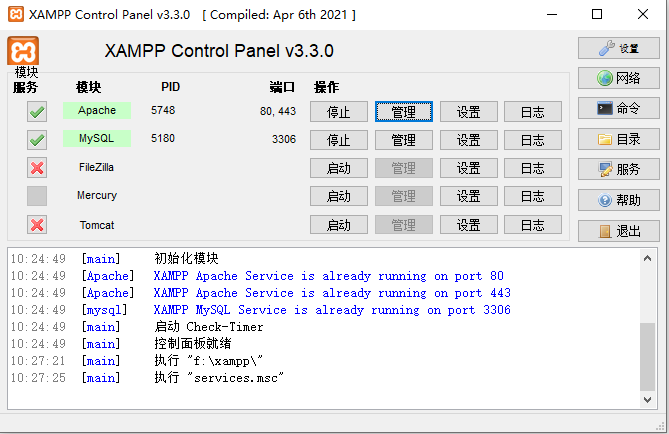Open Tomcat 日志 logs button
This screenshot has height=434, width=669.
(532, 225)
